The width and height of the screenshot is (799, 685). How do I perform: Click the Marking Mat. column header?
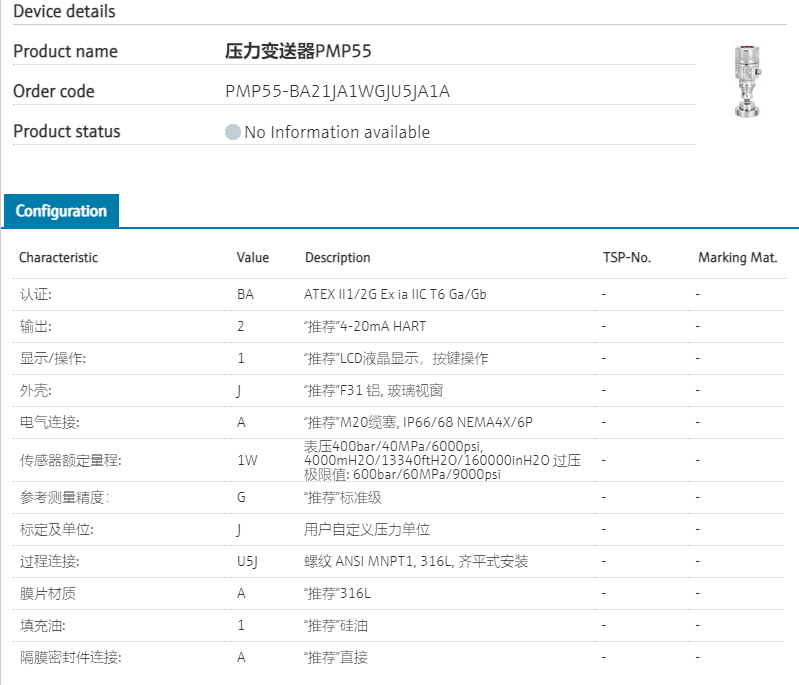737,258
